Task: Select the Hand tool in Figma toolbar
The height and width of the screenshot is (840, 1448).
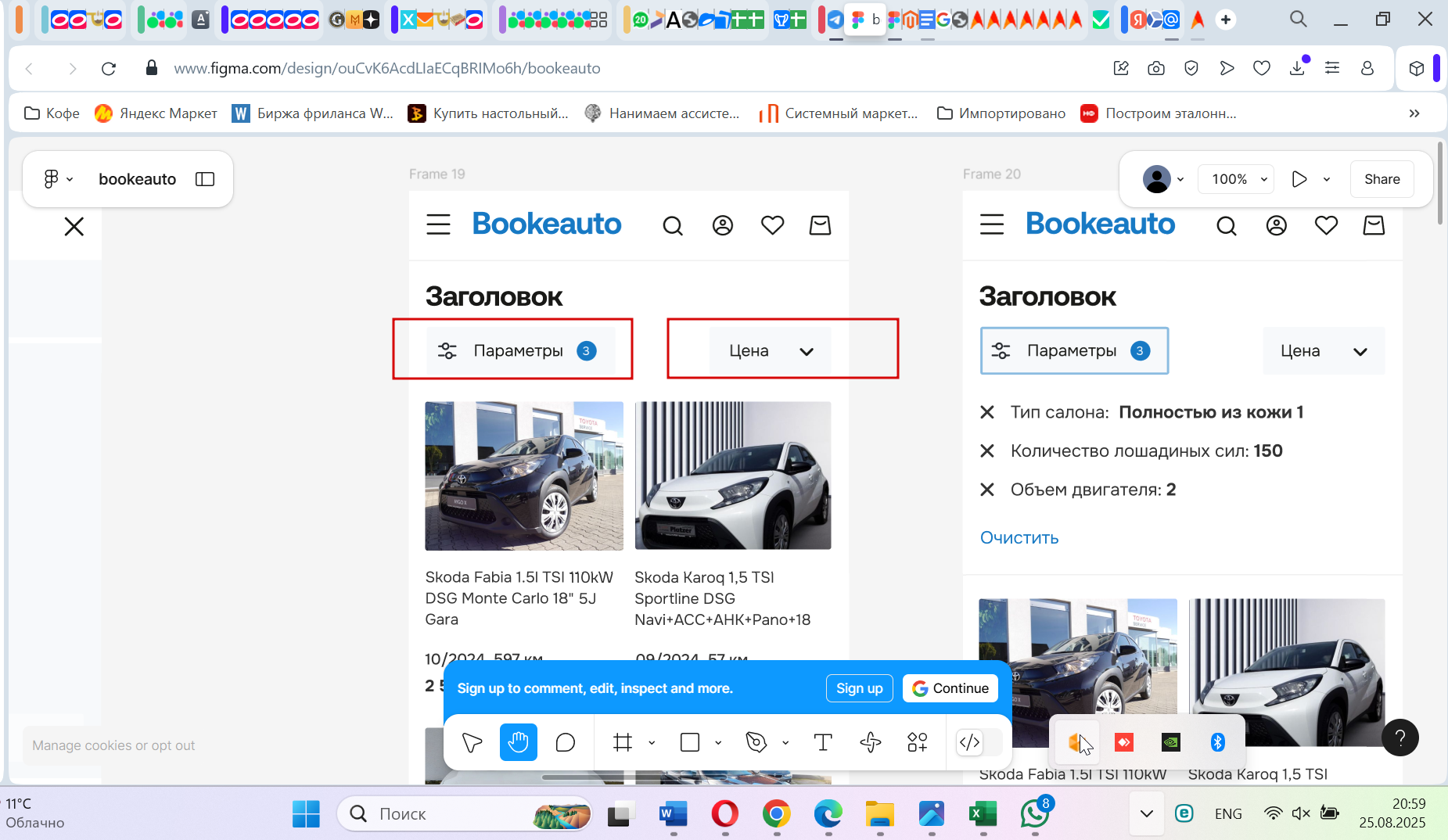Action: (x=519, y=742)
